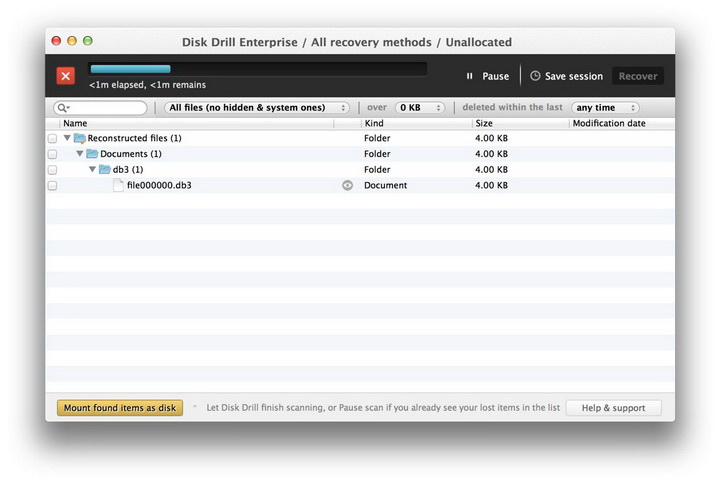Click the Save session clock icon

(535, 76)
